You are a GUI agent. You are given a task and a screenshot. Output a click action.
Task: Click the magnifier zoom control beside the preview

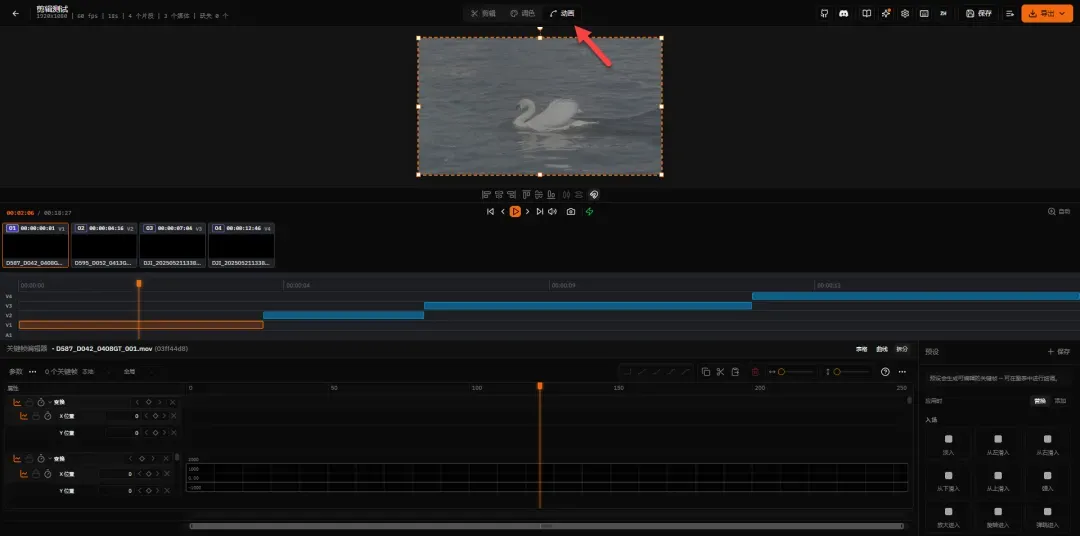[1051, 212]
